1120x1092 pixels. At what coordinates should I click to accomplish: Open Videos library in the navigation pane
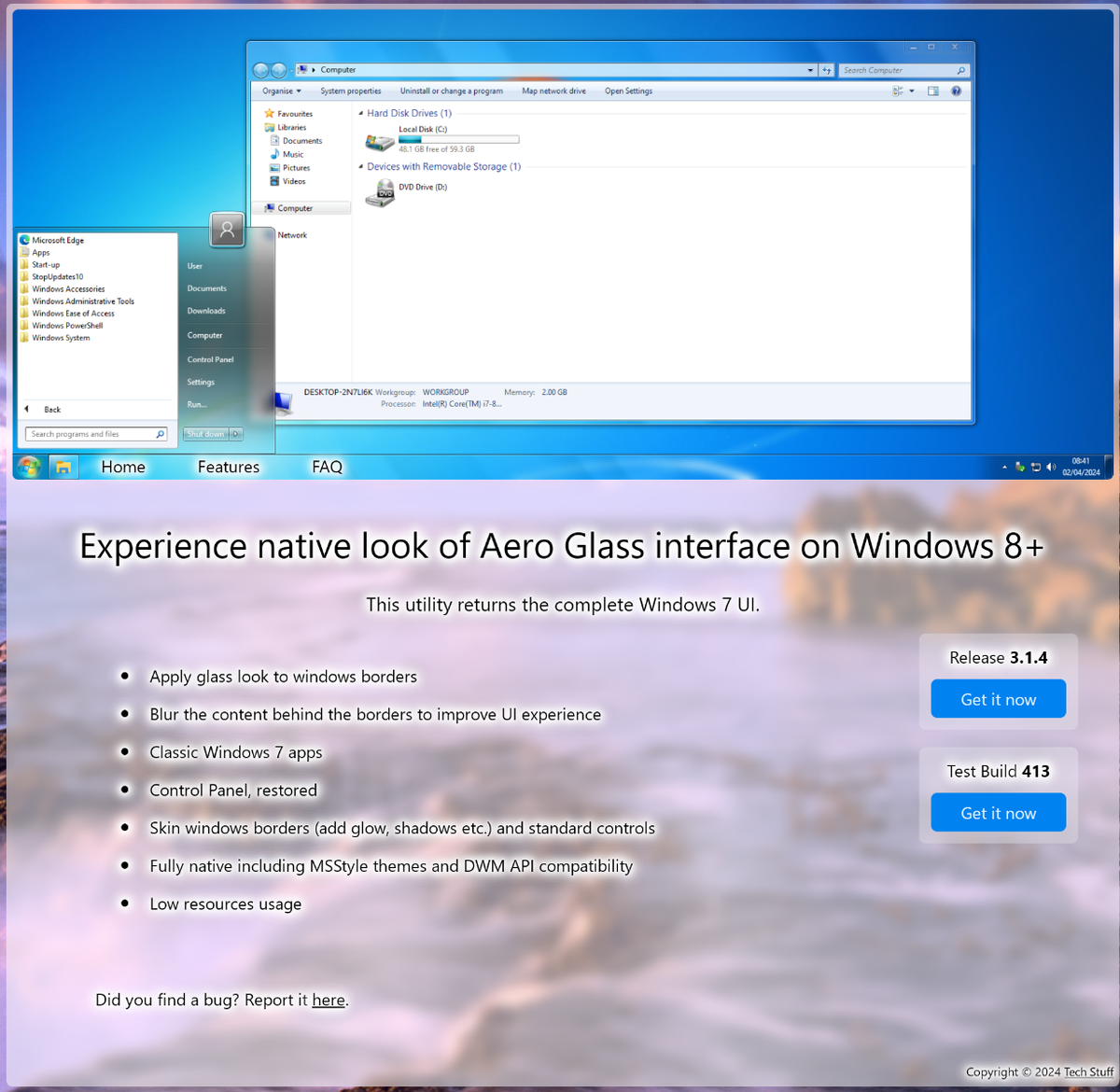[288, 181]
